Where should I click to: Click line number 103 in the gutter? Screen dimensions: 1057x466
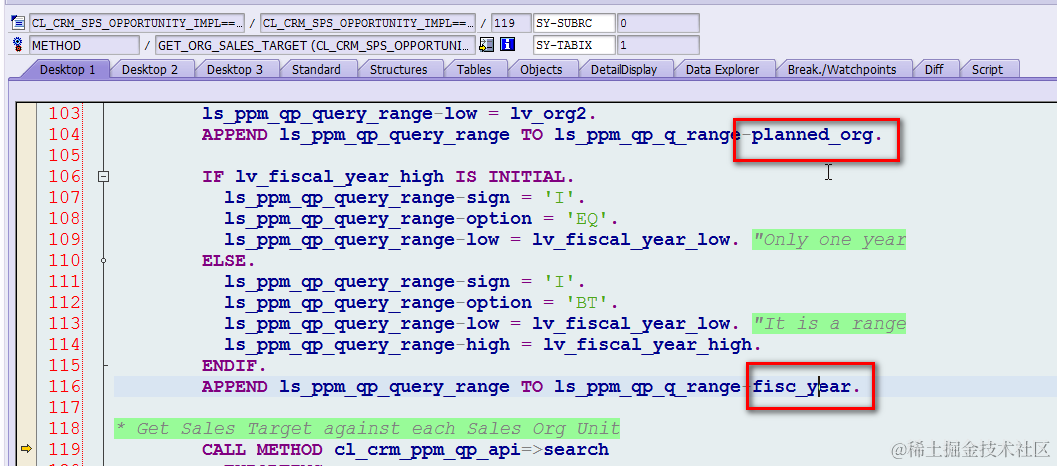click(63, 114)
